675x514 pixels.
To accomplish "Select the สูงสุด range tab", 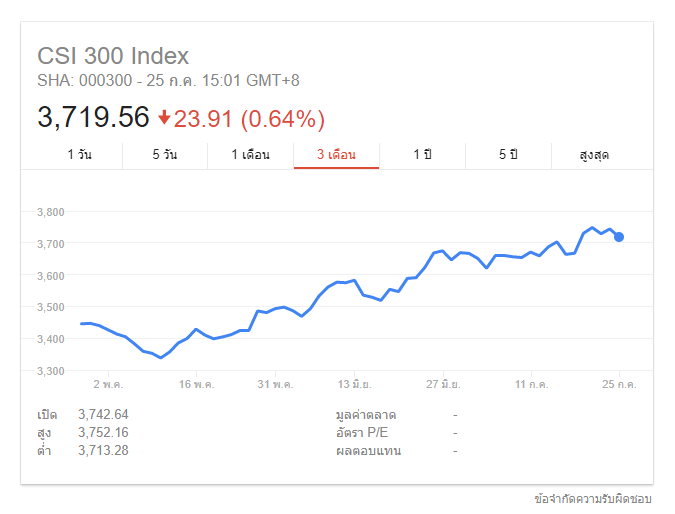I will point(594,155).
